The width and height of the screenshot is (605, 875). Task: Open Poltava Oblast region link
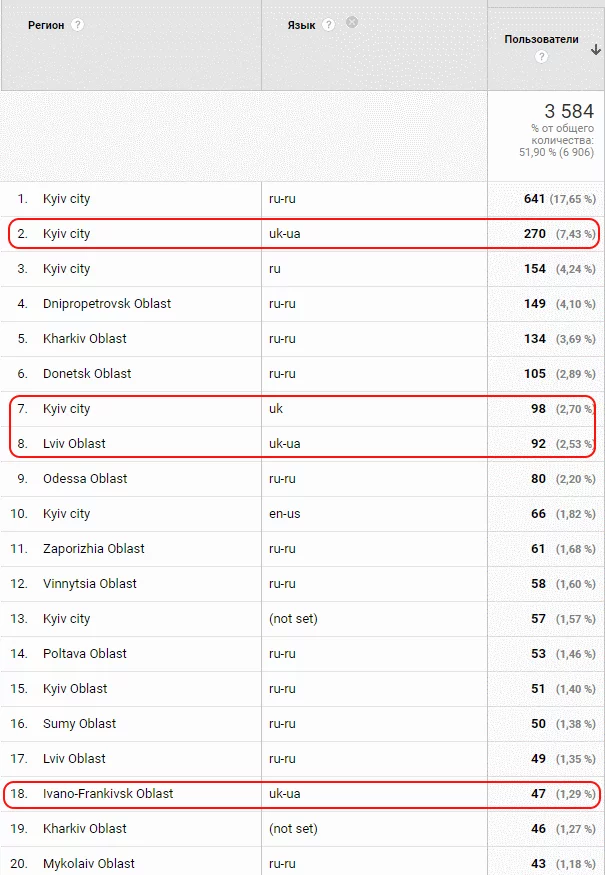84,654
